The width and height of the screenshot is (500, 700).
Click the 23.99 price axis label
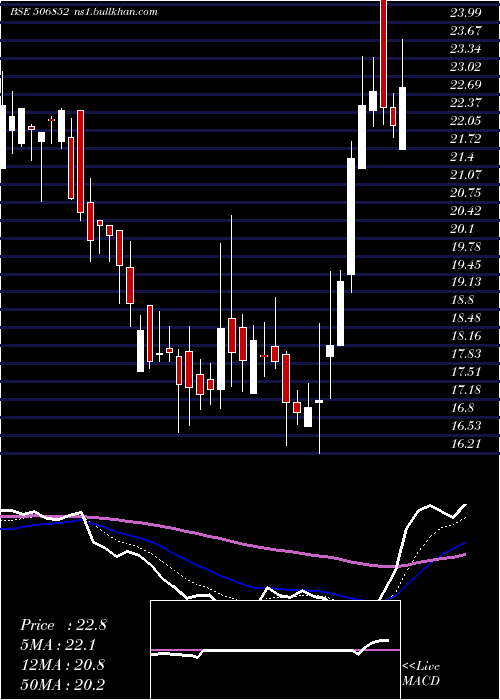[x=466, y=13]
